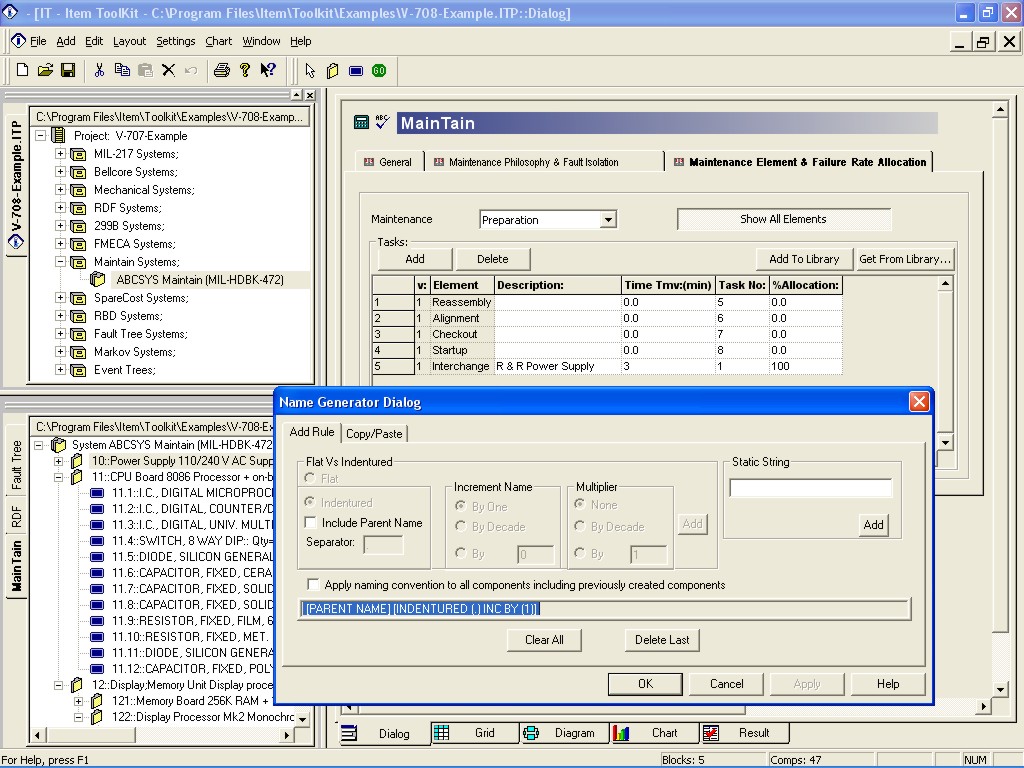Viewport: 1024px width, 768px height.
Task: Click the tasks table scroll-down arrow
Action: (x=945, y=443)
